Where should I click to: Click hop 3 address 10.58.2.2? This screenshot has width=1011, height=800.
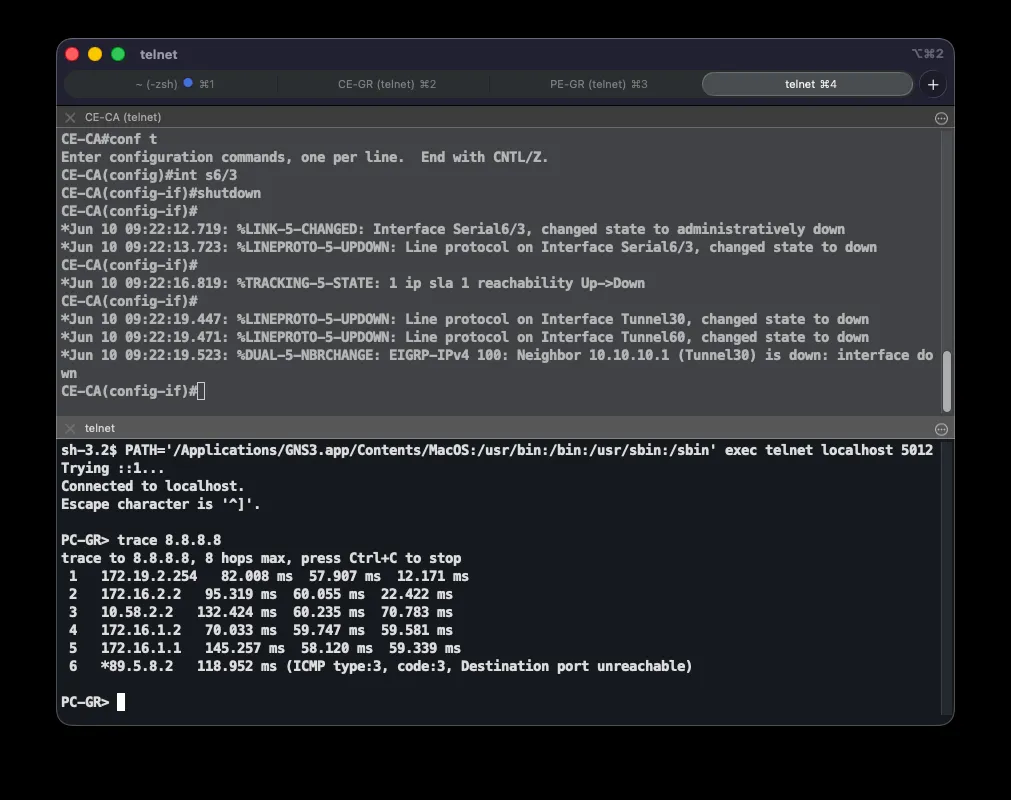tap(137, 612)
